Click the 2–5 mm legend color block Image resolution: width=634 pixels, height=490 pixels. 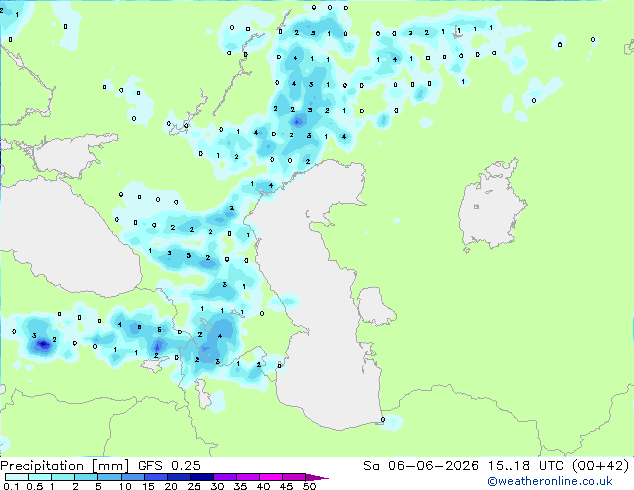86,477
